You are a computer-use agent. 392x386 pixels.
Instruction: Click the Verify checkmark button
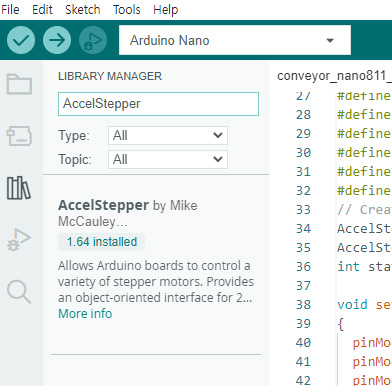[21, 40]
